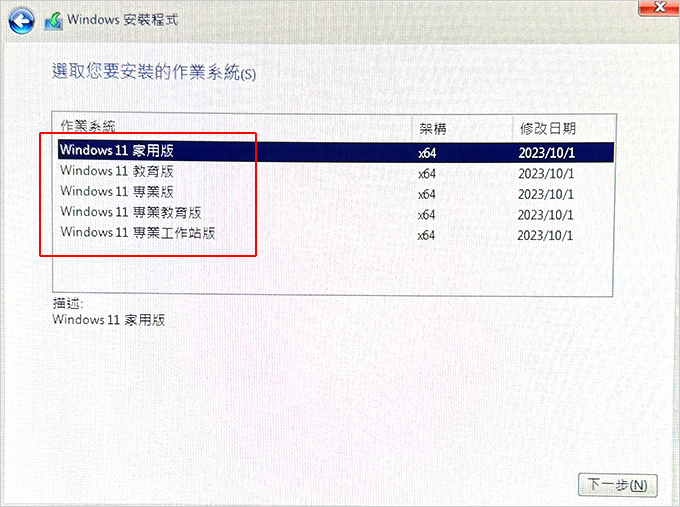
Task: Select Windows 11 教育版 row
Action: click(336, 173)
